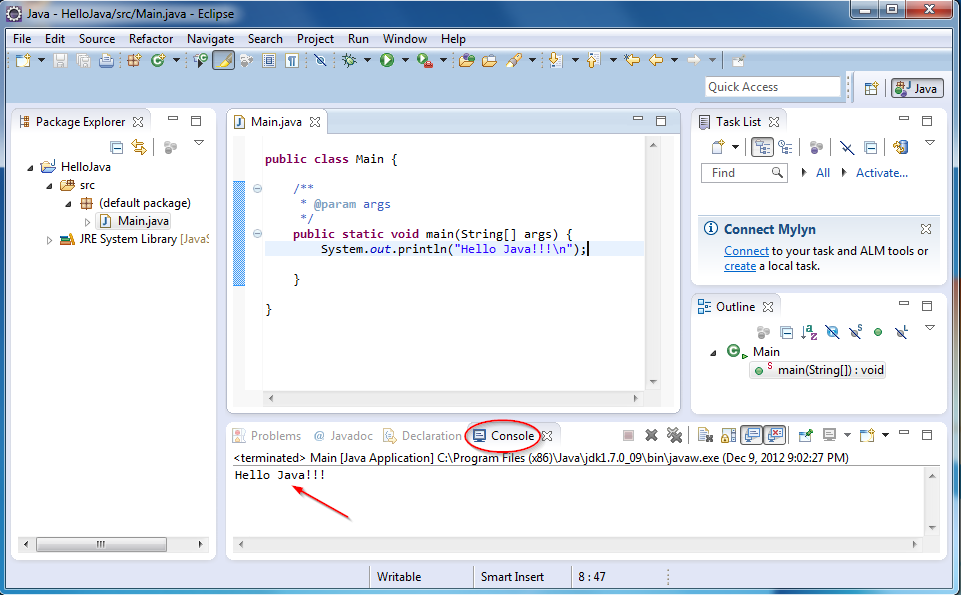Viewport: 961px width, 595px height.
Task: Open the Refactor menu
Action: point(151,39)
